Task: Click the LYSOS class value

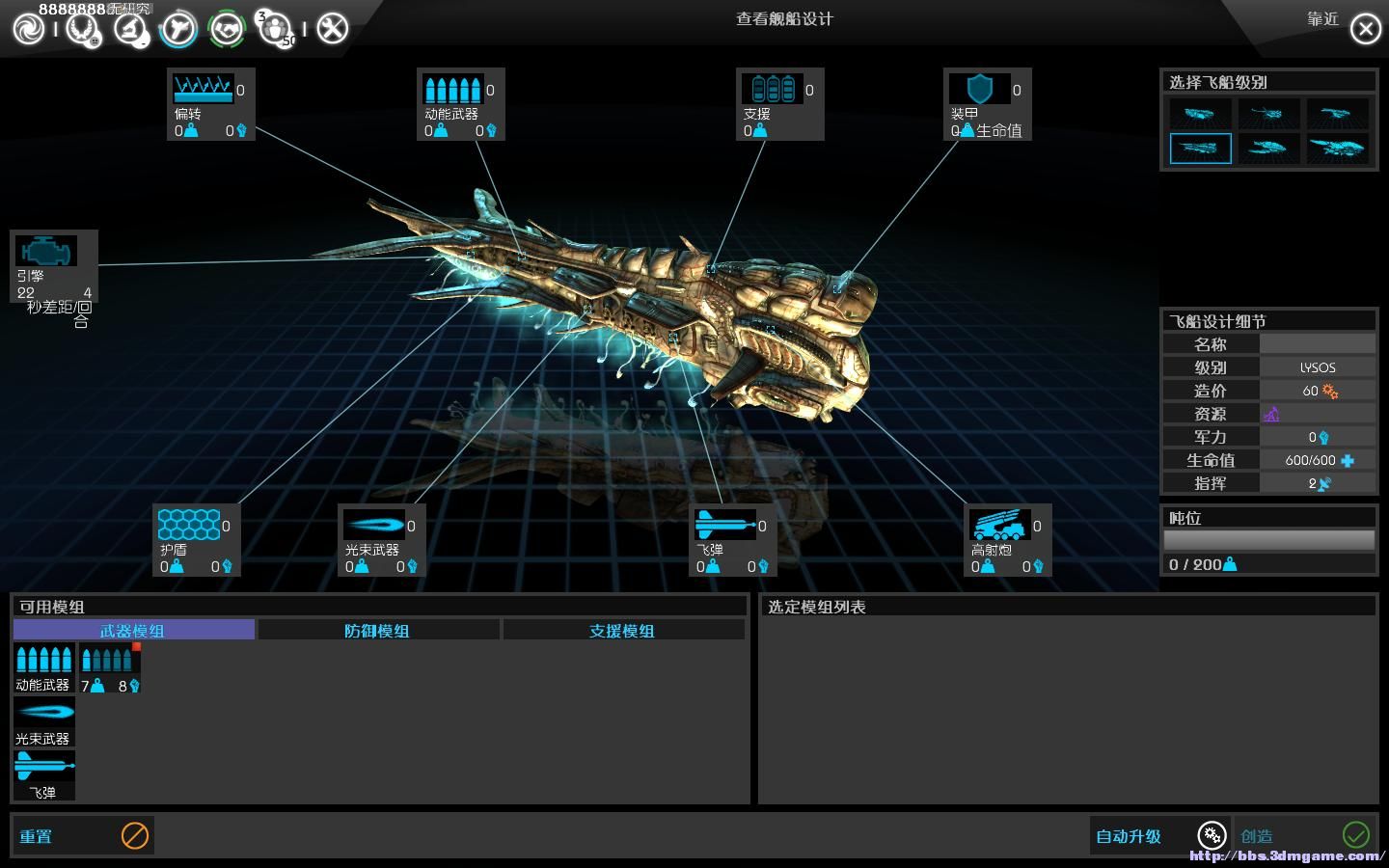Action: coord(1318,367)
